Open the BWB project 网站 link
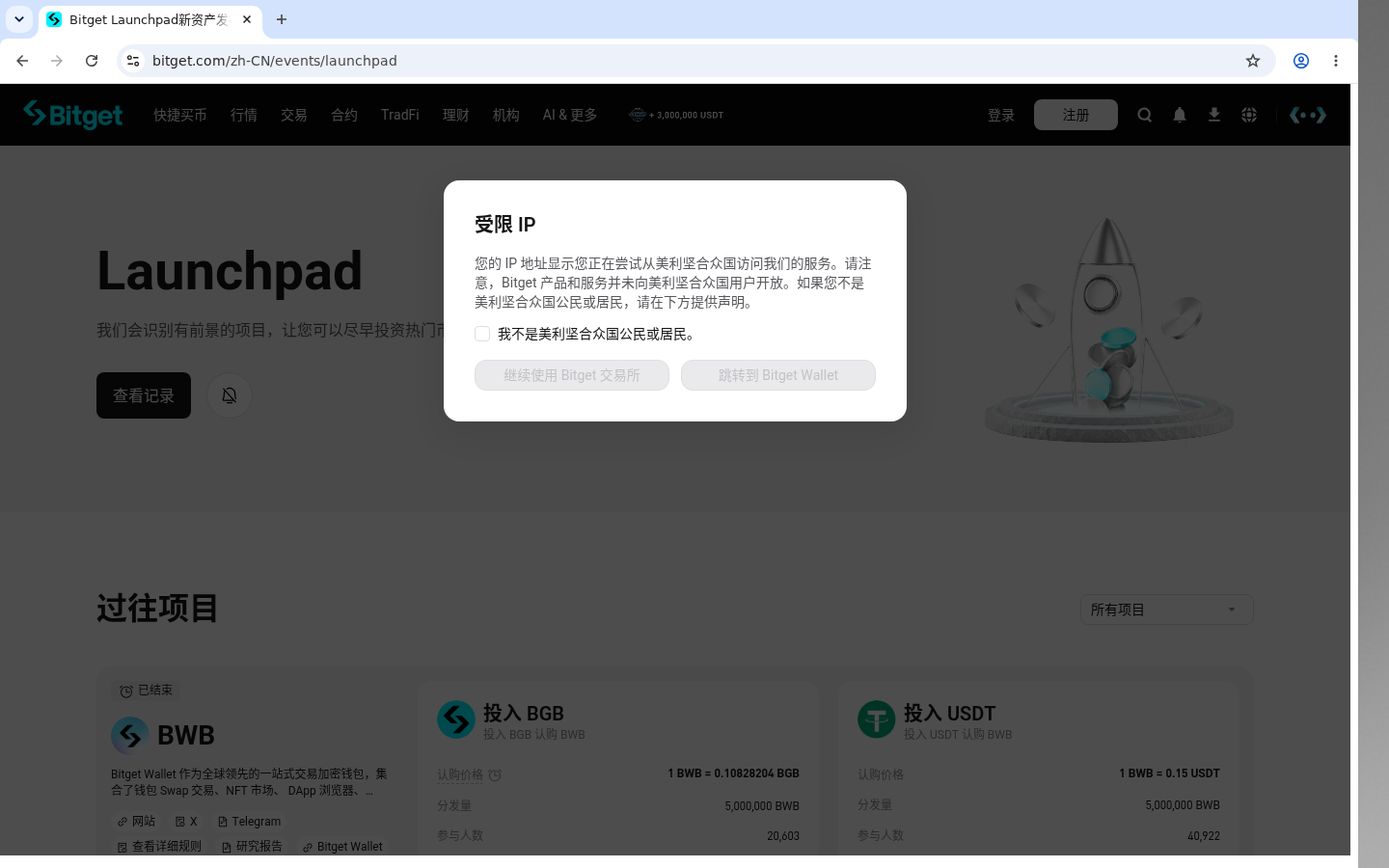This screenshot has height=868, width=1389. coord(136,822)
